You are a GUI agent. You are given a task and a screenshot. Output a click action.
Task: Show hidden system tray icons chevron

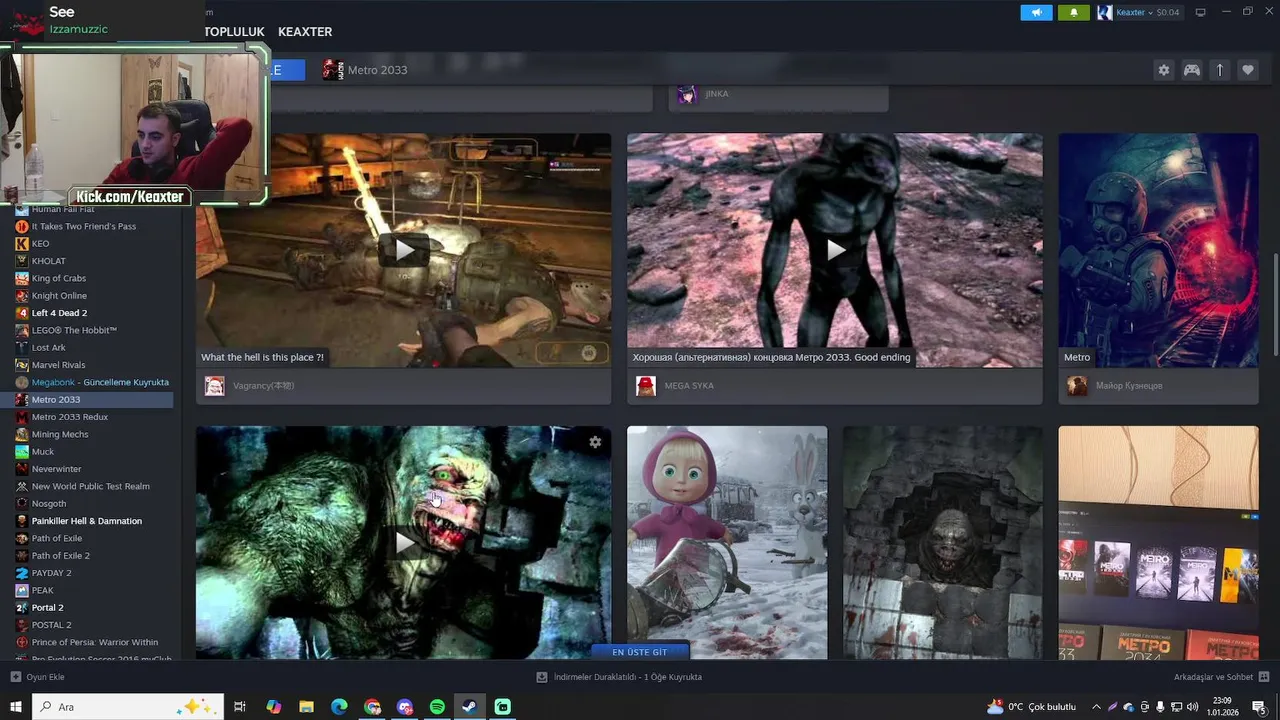coord(1097,707)
